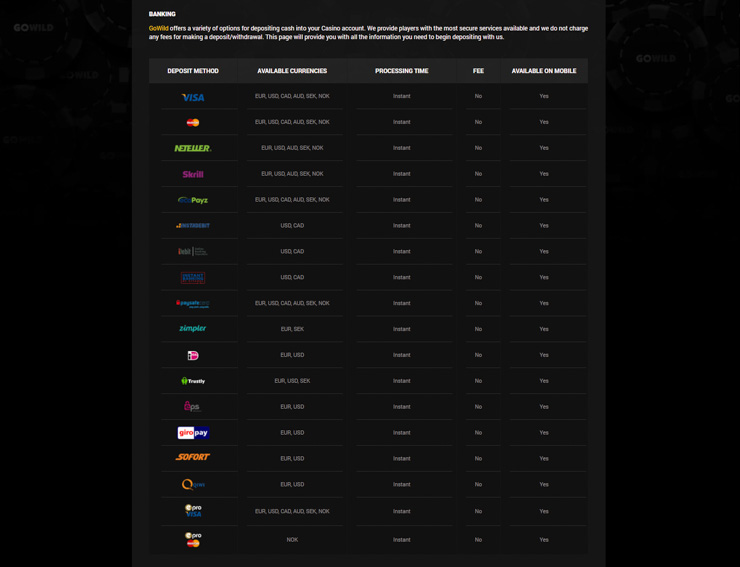Click the Processing Time column header
Image resolution: width=740 pixels, height=567 pixels.
tap(402, 71)
